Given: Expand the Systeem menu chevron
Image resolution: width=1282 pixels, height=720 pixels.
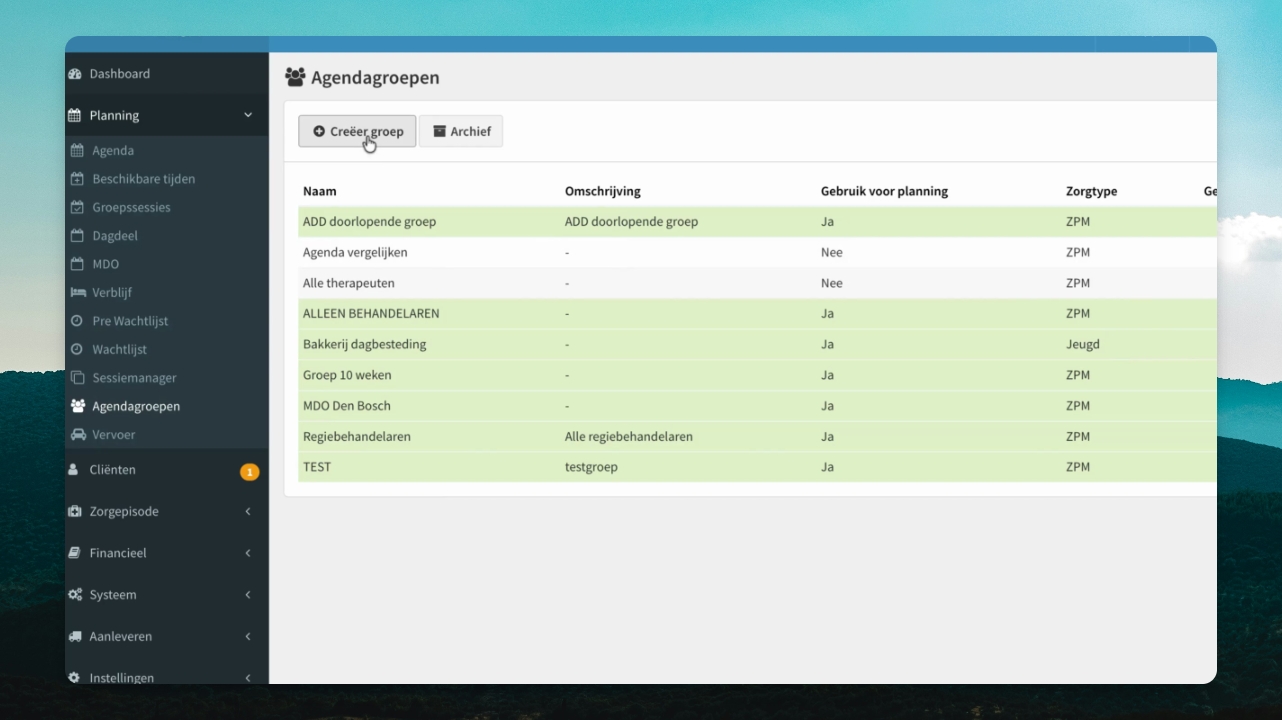Looking at the screenshot, I should click(x=248, y=595).
